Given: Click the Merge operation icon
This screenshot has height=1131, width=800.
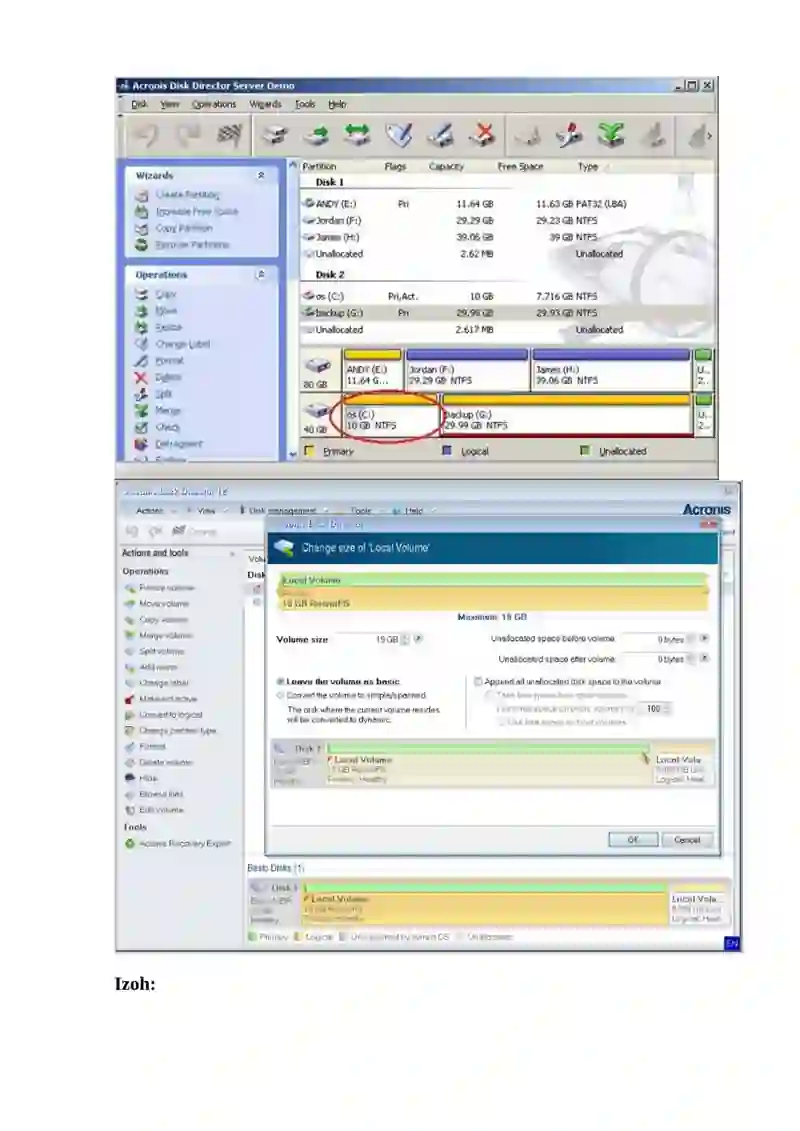Looking at the screenshot, I should pos(141,410).
